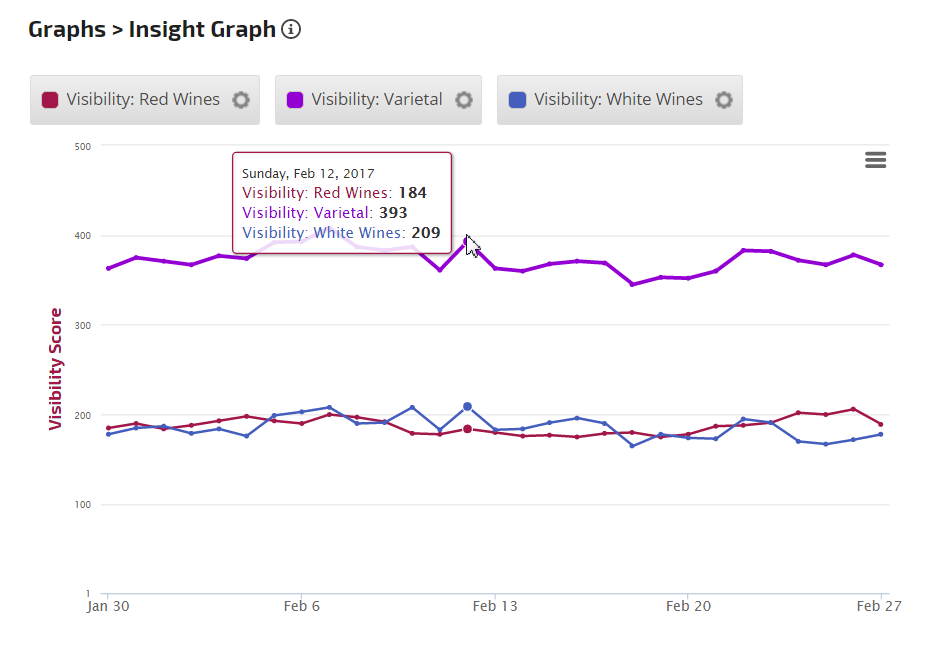The image size is (941, 648).
Task: Click the Feb 13 x-axis date label
Action: [x=495, y=606]
